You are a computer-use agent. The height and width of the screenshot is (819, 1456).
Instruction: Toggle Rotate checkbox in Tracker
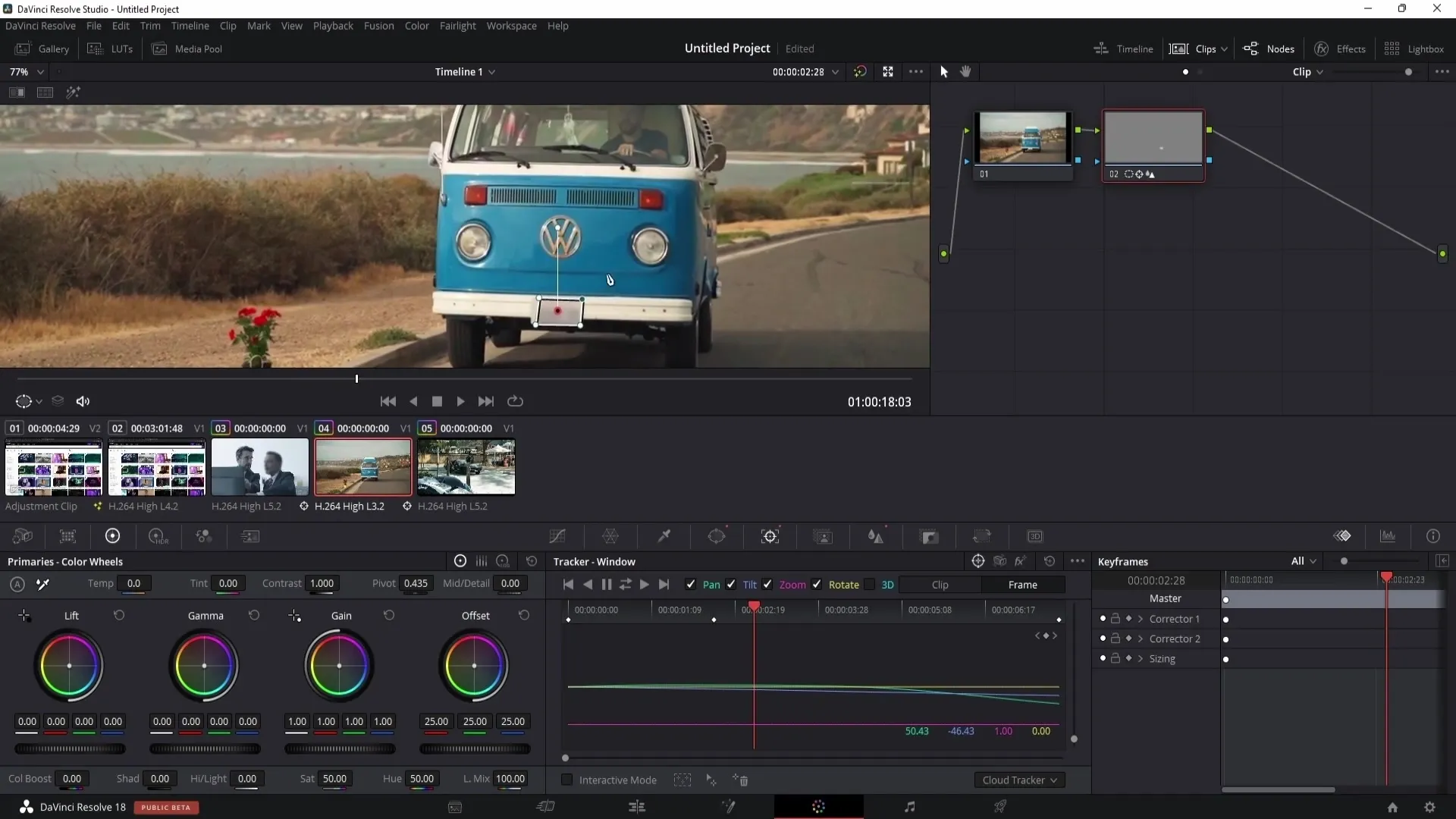818,585
